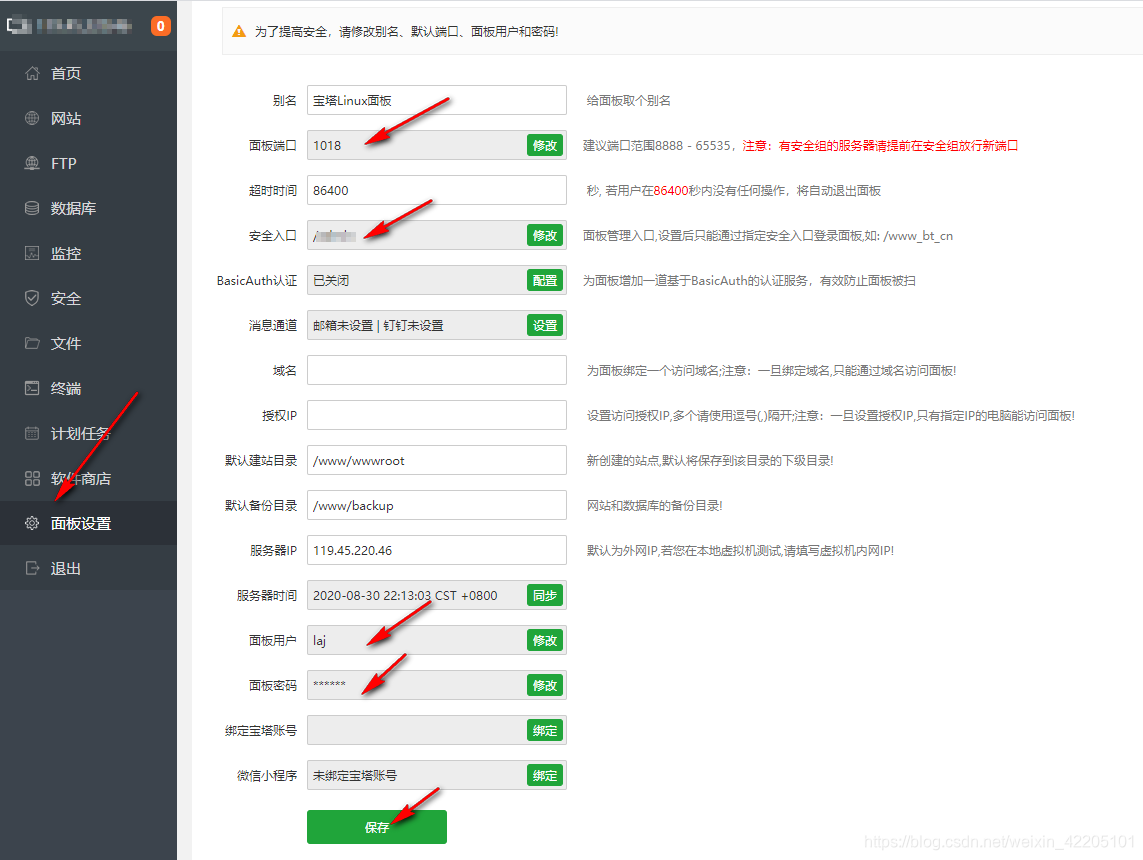The height and width of the screenshot is (860, 1143).
Task: Open the 监控 (Monitor) panel
Action: coord(60,252)
